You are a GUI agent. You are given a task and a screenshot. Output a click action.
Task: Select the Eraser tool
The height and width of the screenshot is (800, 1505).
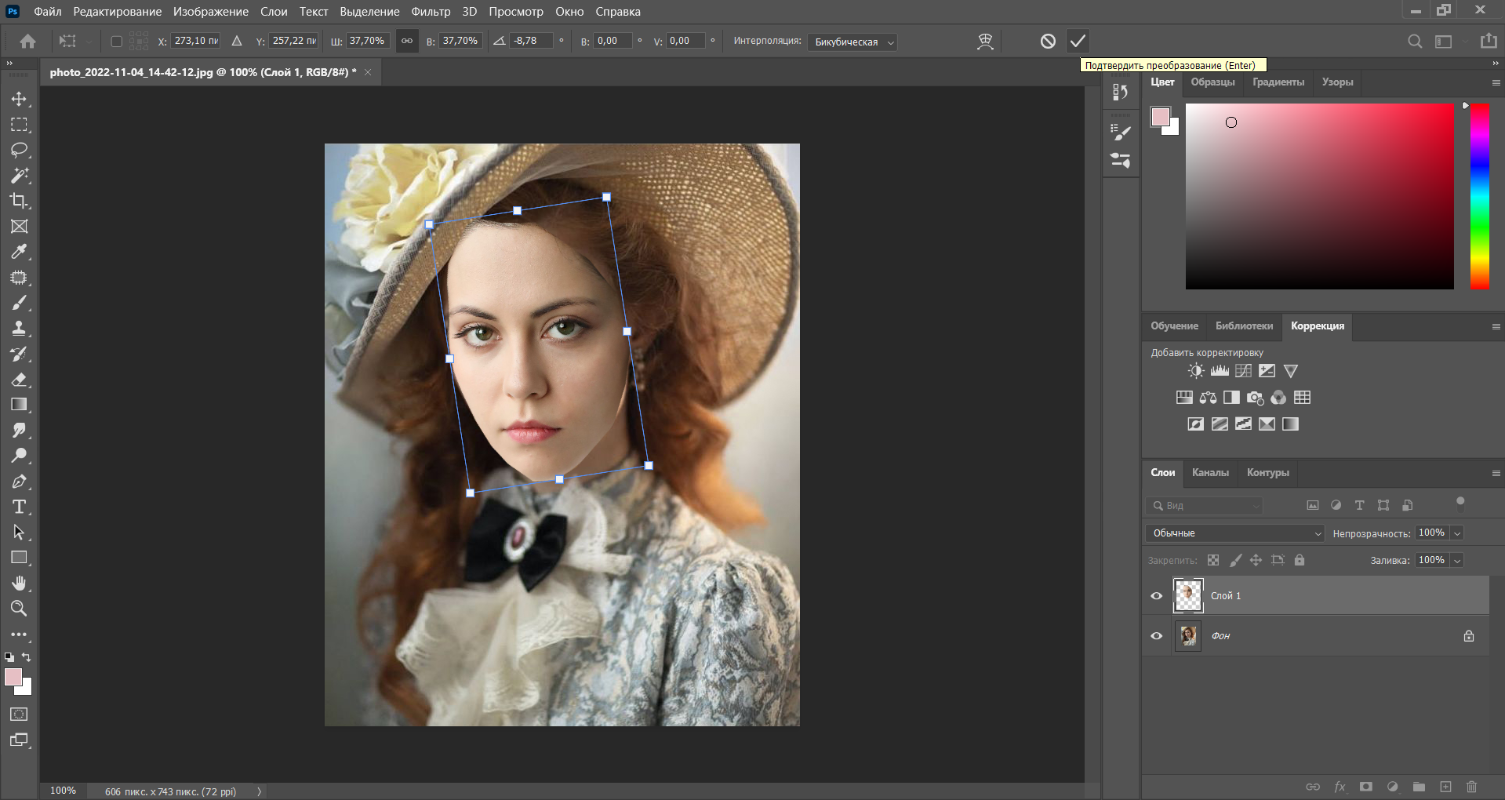point(19,379)
